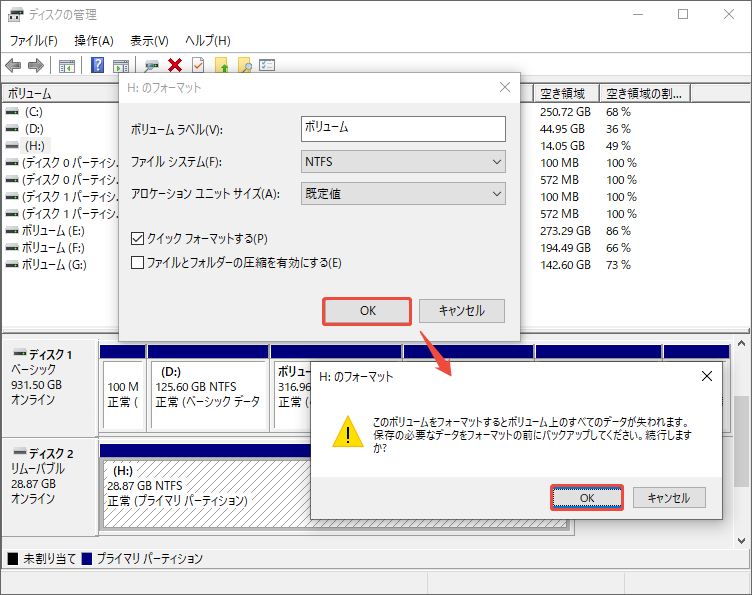
Task: Click the 250.72 GB free space cell
Action: (x=565, y=112)
